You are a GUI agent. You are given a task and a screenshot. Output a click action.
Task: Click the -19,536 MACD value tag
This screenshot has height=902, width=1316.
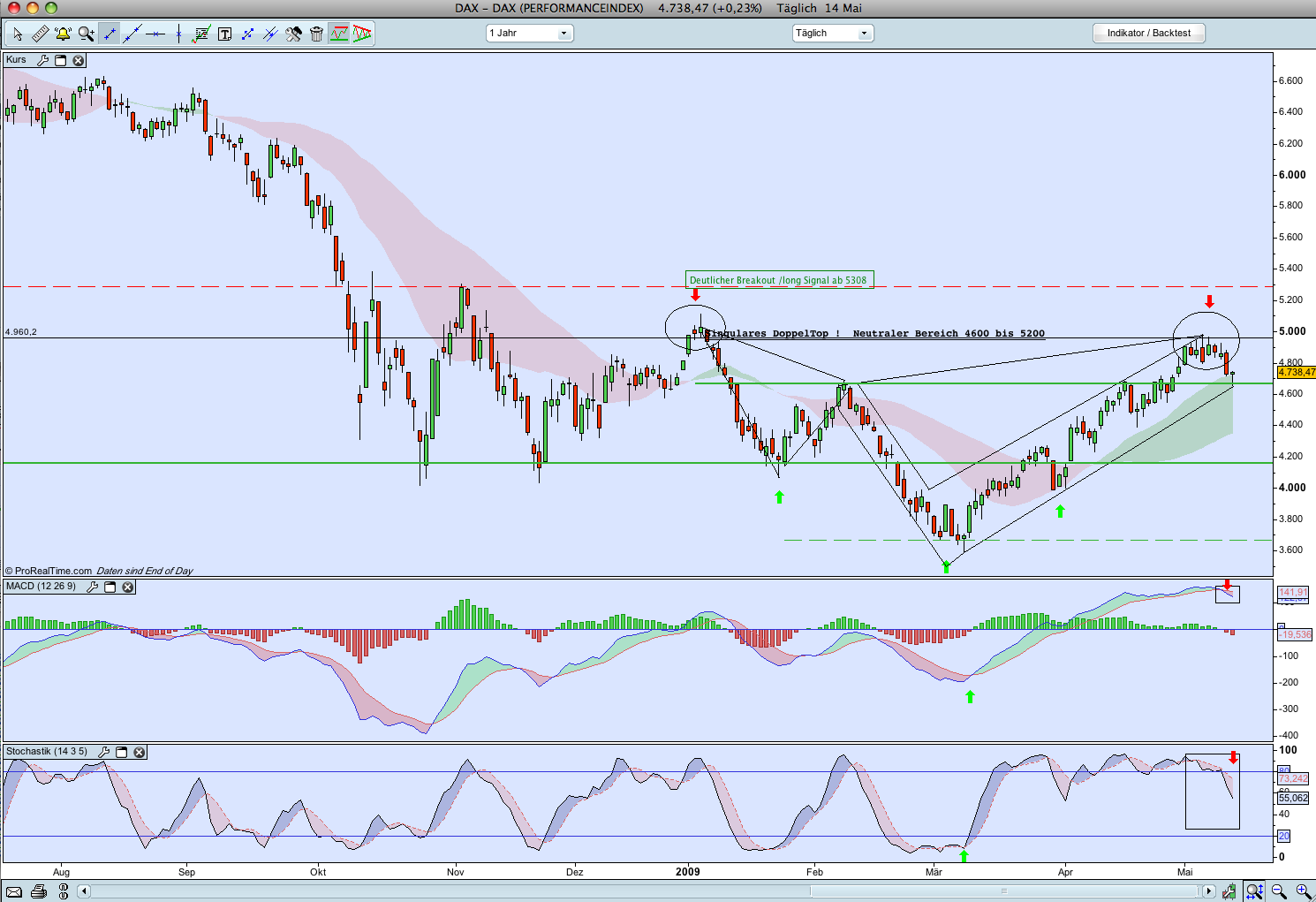pos(1296,634)
